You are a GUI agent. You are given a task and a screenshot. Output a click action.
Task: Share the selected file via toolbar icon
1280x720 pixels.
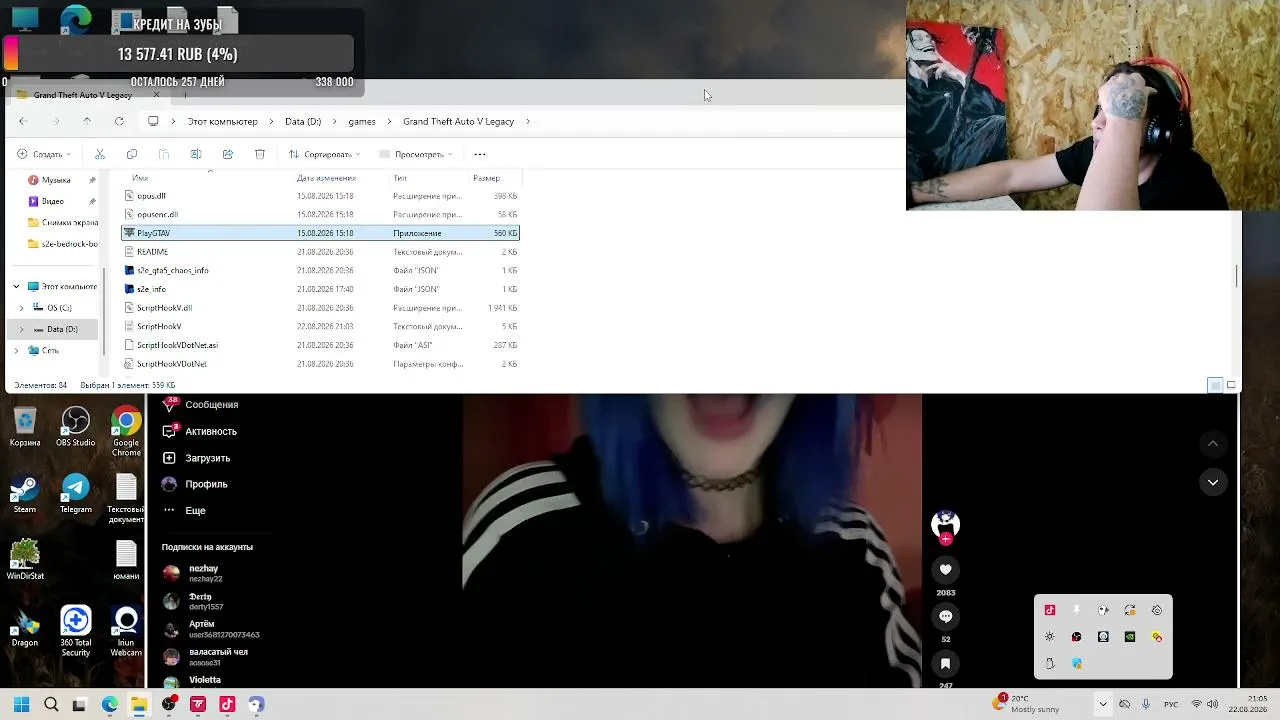(228, 154)
